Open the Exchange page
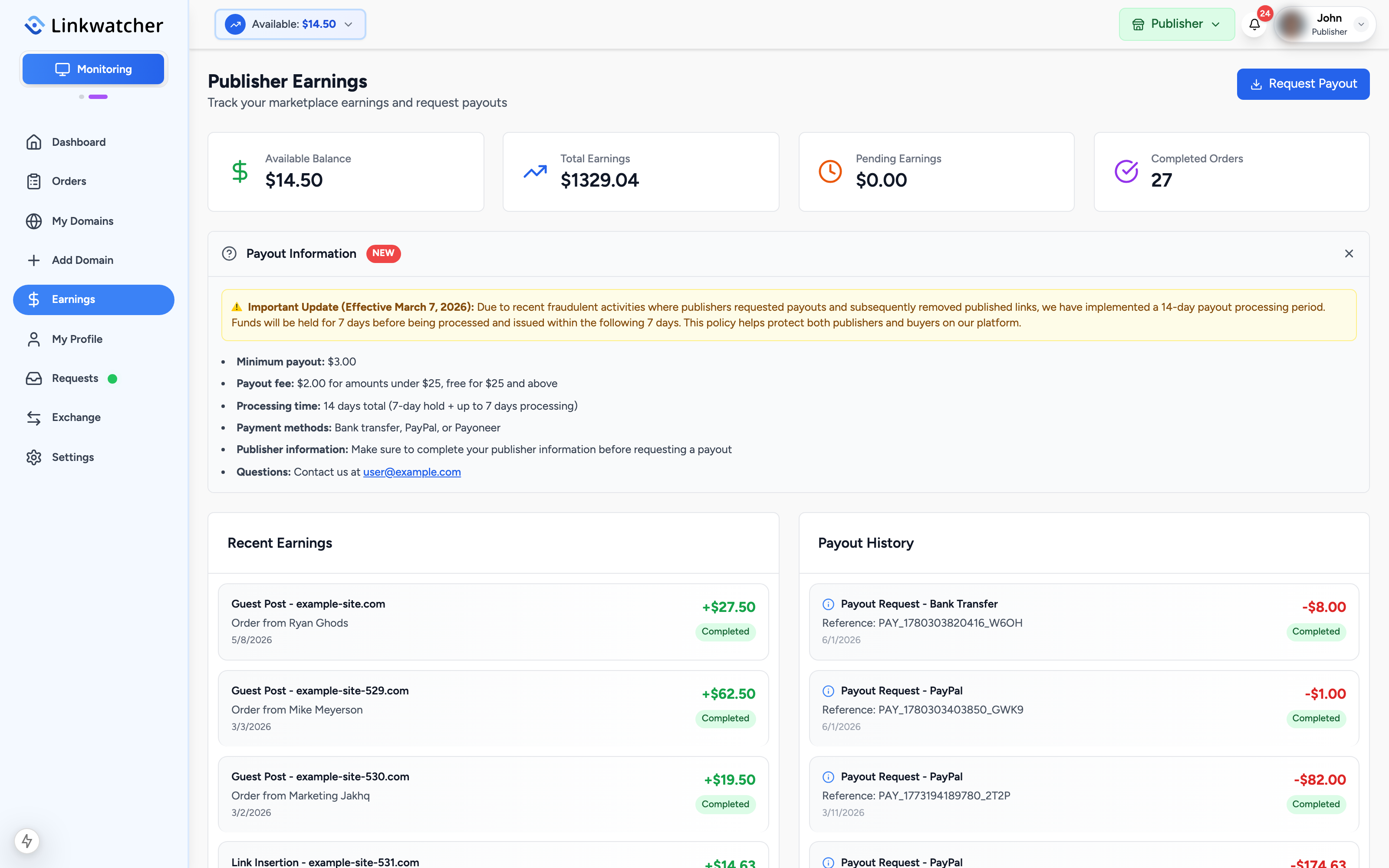This screenshot has height=868, width=1389. coord(94,418)
